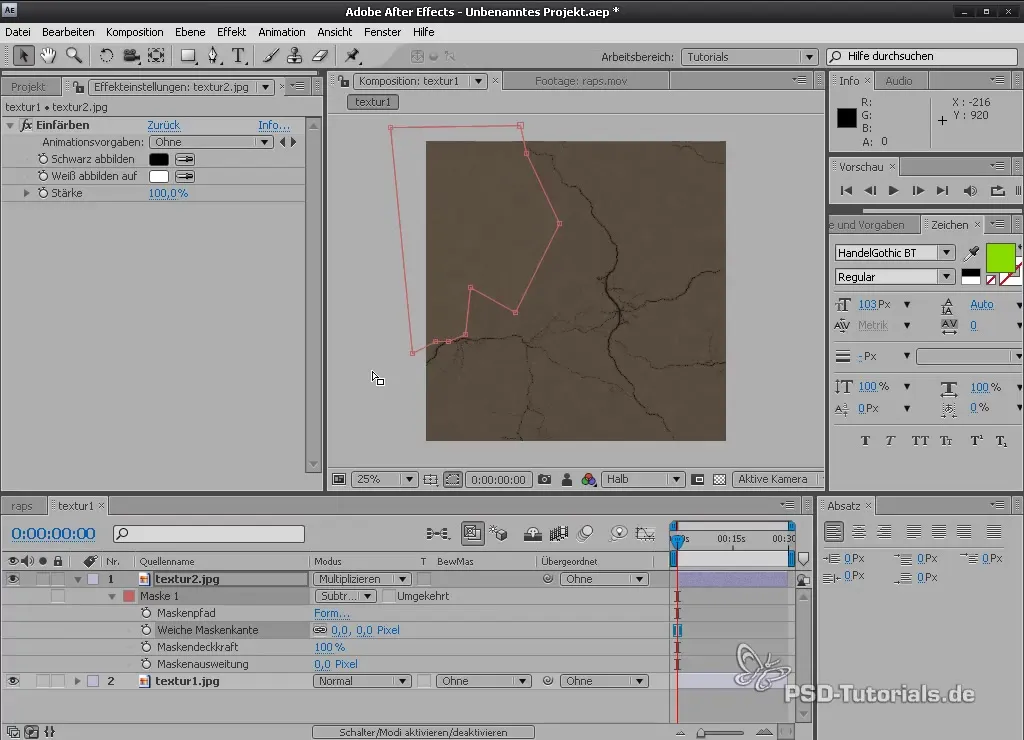Switch to the raps timeline tab
Screen dimensions: 1024x740
(x=22, y=506)
